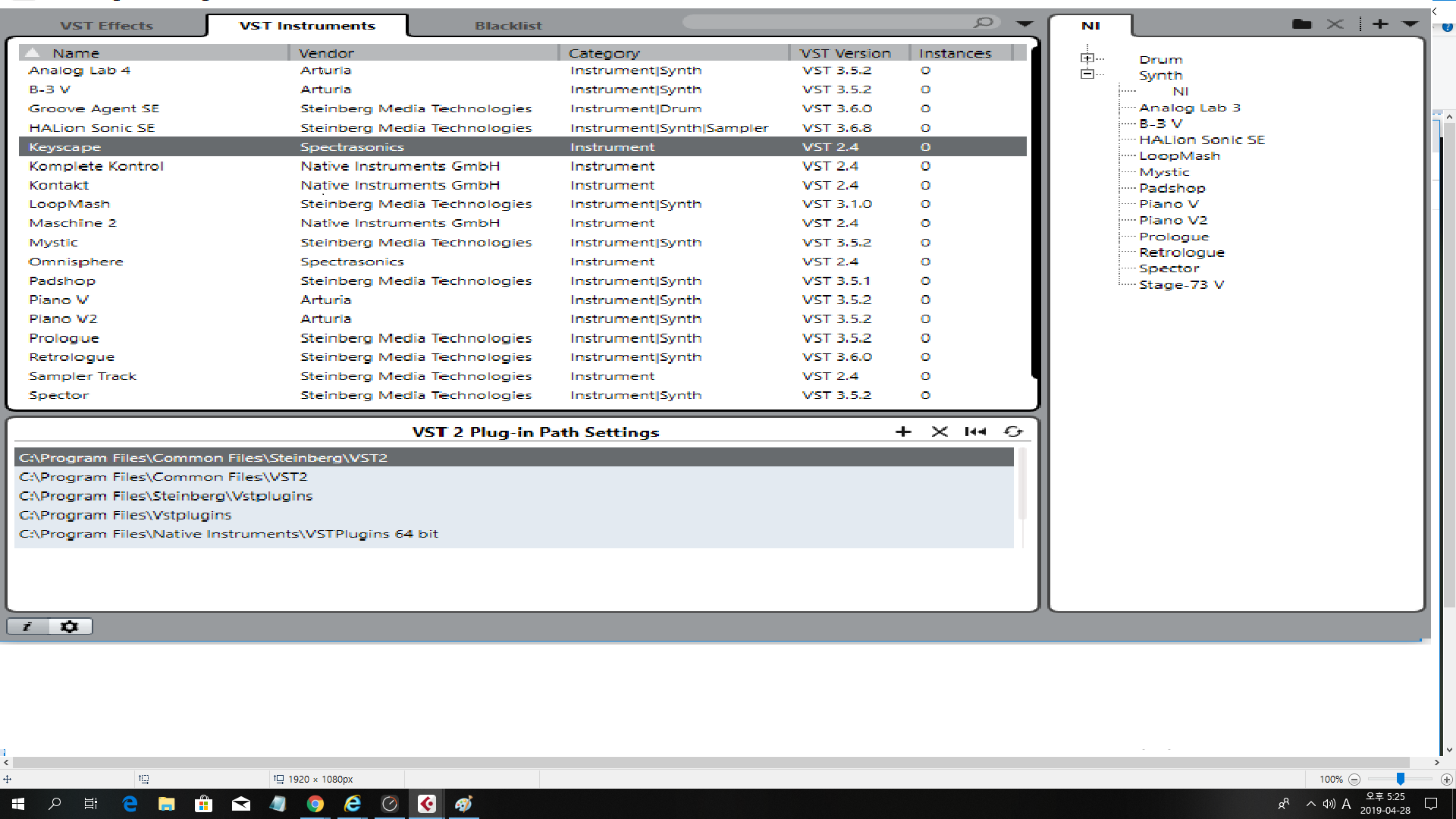Image resolution: width=1456 pixels, height=819 pixels.
Task: Select Piano V2 in the collection tree
Action: point(1173,221)
